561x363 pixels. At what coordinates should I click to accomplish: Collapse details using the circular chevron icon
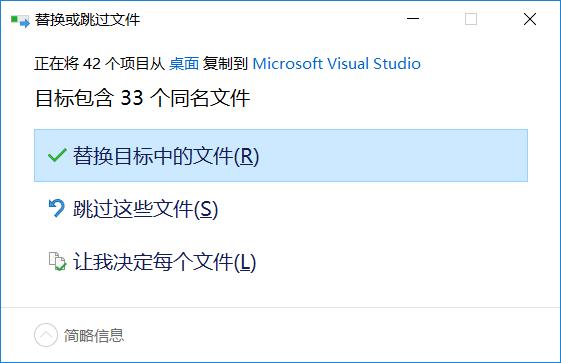46,335
